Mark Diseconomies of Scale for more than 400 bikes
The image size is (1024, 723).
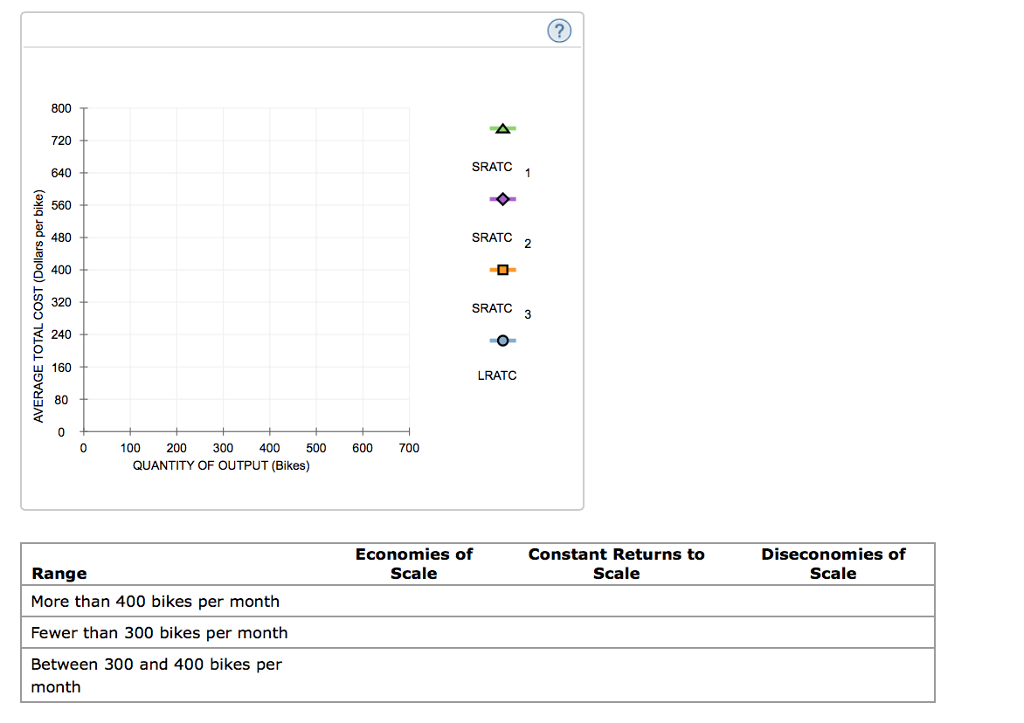tap(833, 601)
